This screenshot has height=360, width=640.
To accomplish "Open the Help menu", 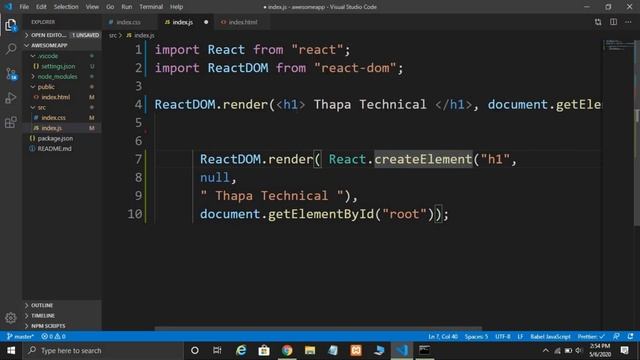I will (176, 7).
